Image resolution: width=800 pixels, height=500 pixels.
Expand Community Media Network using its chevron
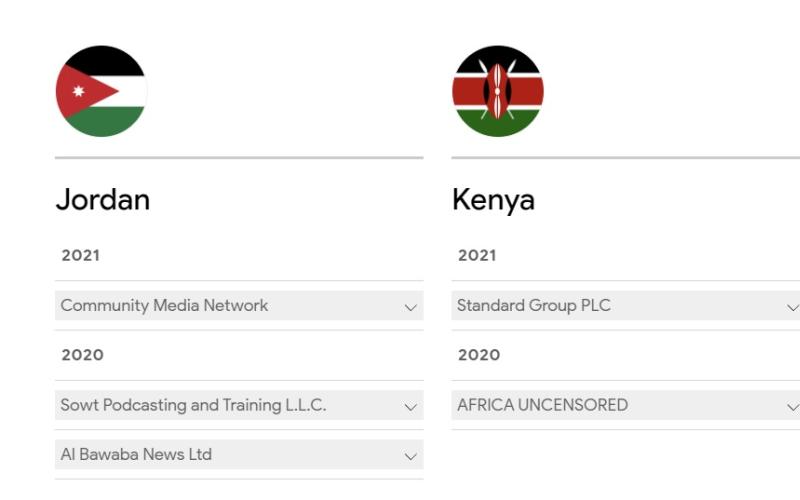410,307
